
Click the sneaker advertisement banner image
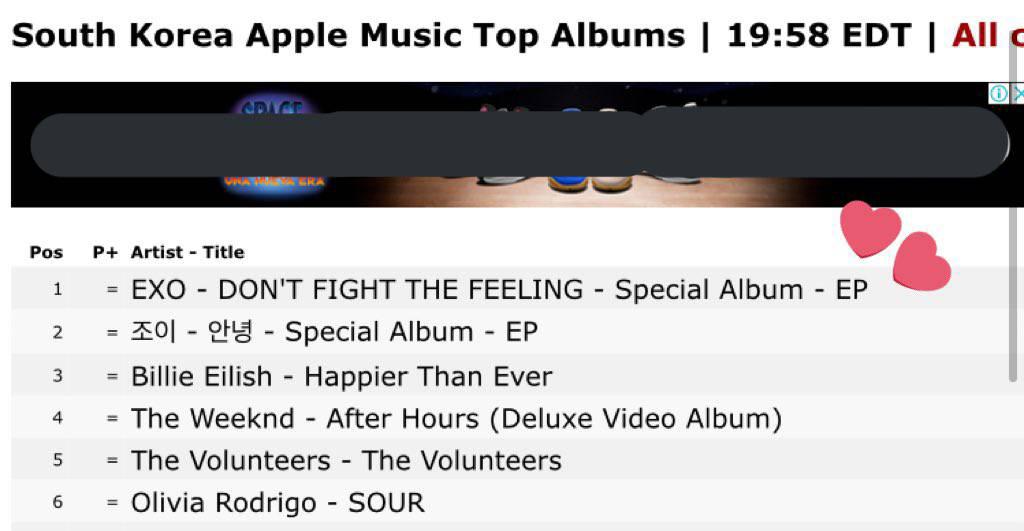tap(511, 144)
